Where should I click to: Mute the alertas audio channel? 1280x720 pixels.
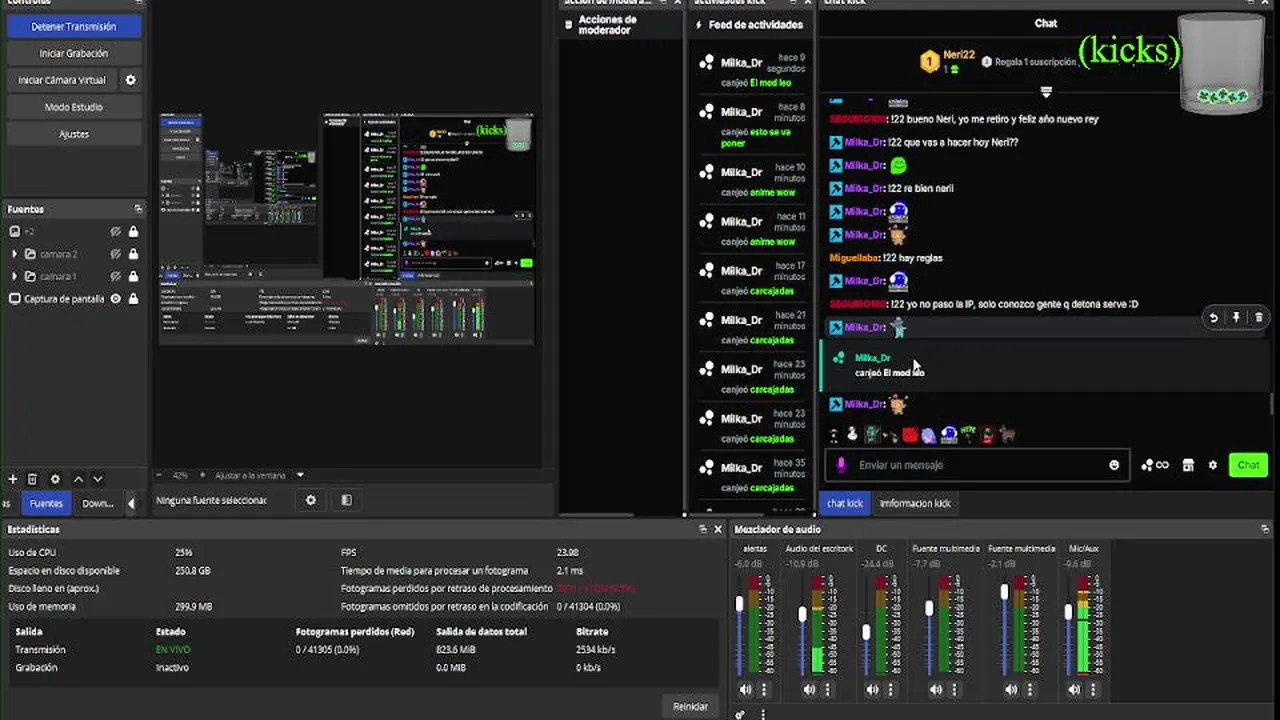pos(746,689)
